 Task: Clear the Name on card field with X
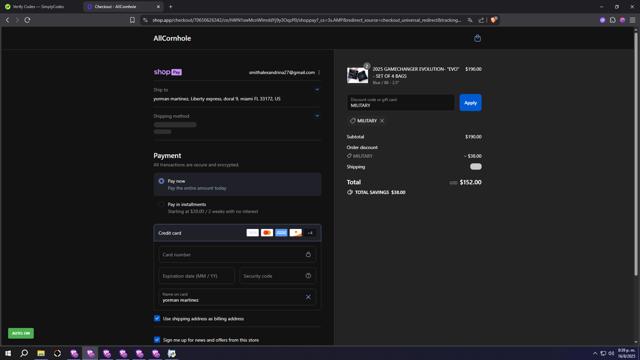308,297
